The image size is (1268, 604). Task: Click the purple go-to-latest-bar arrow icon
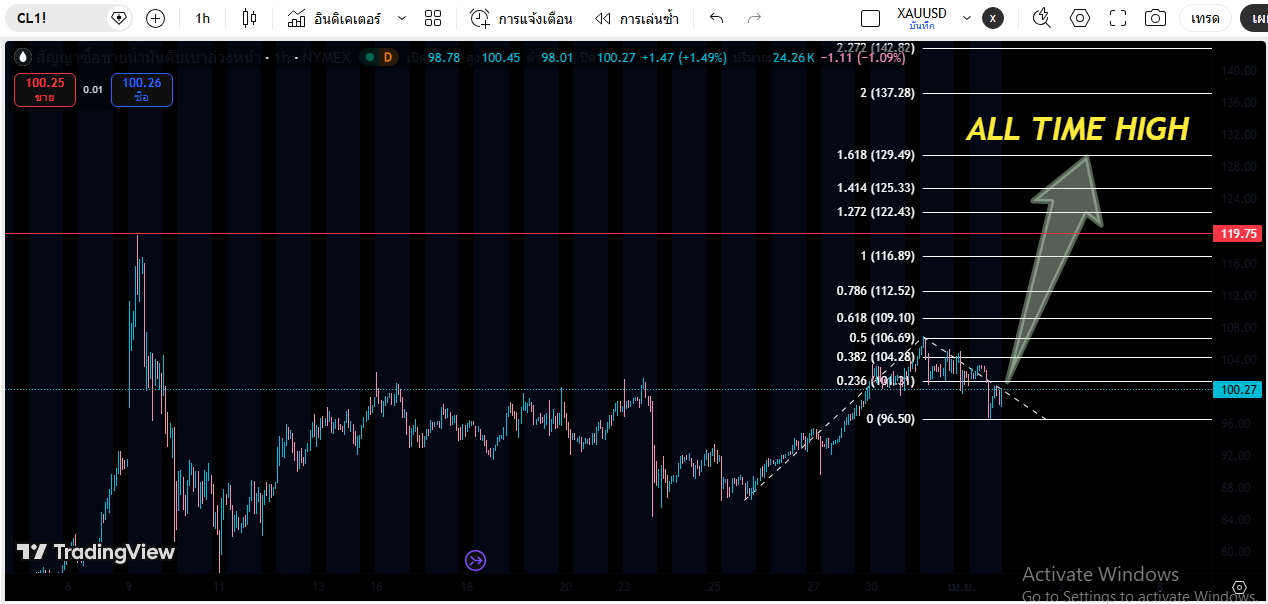click(x=476, y=560)
